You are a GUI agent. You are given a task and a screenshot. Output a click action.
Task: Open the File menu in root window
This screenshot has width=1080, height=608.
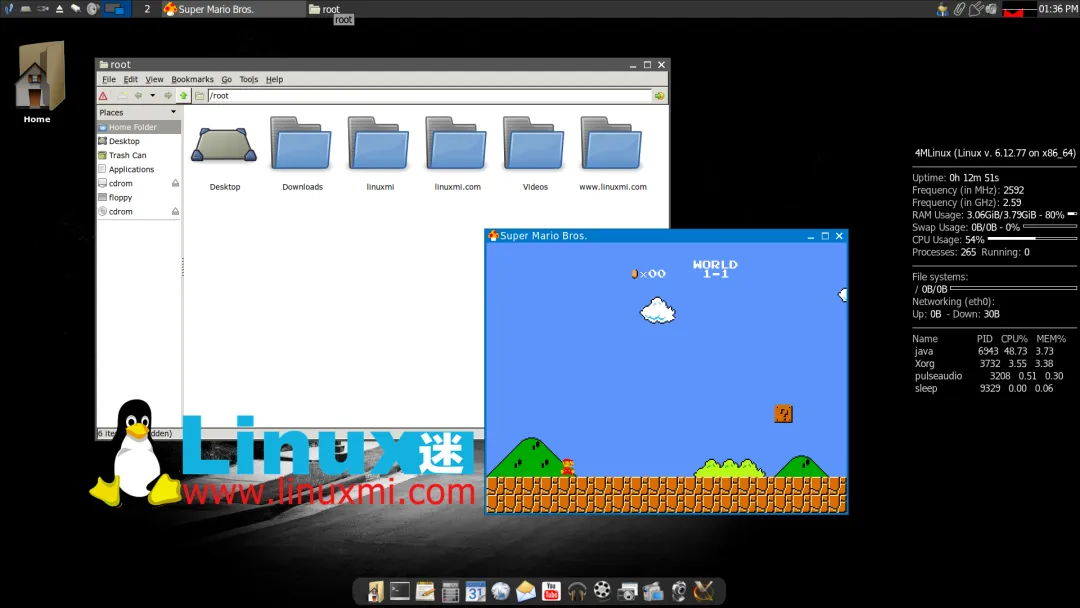(109, 79)
